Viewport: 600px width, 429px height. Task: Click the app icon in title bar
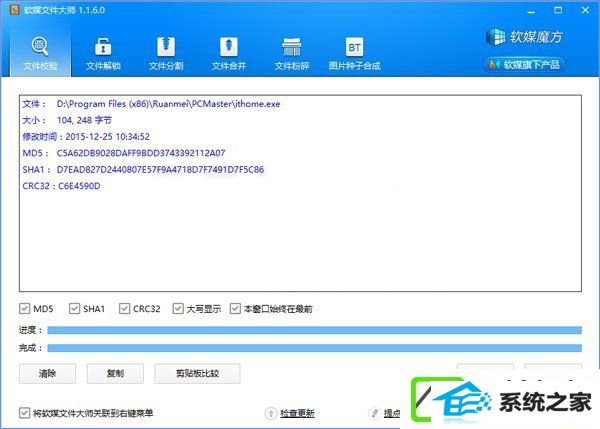pyautogui.click(x=15, y=10)
